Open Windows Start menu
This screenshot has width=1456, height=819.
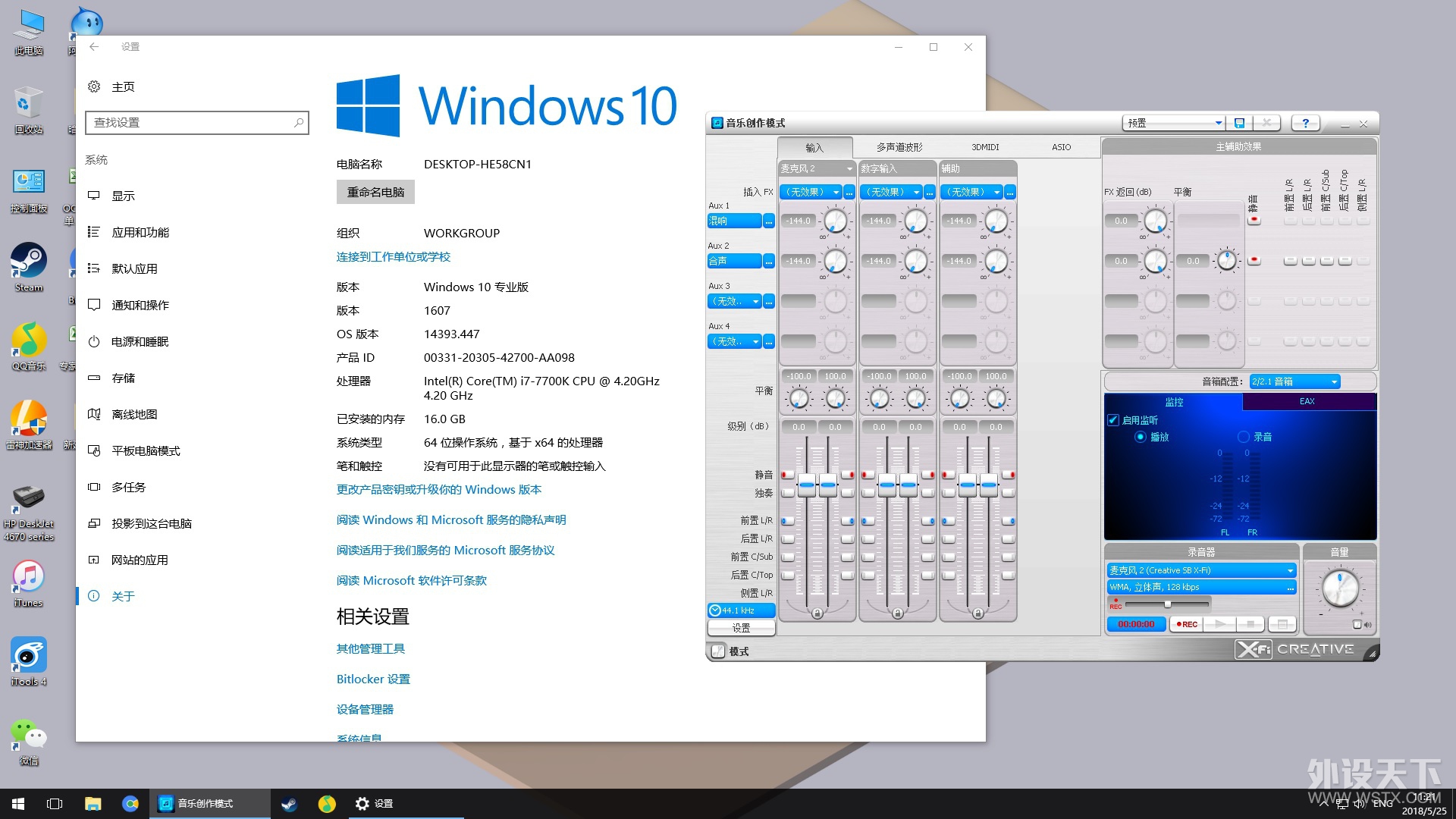(18, 804)
